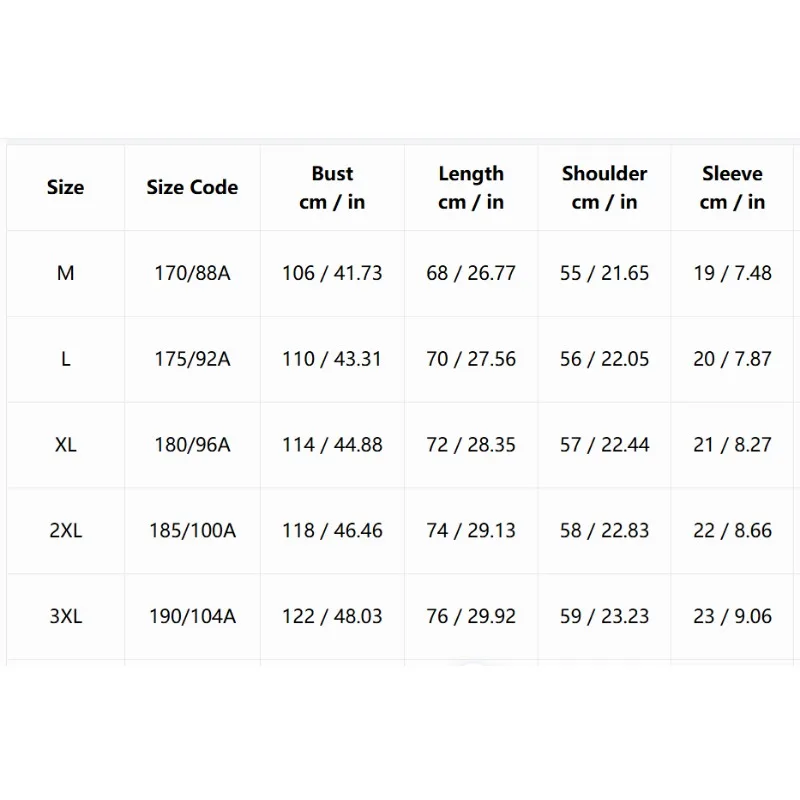
Task: Click size code 170/88A
Action: point(192,273)
